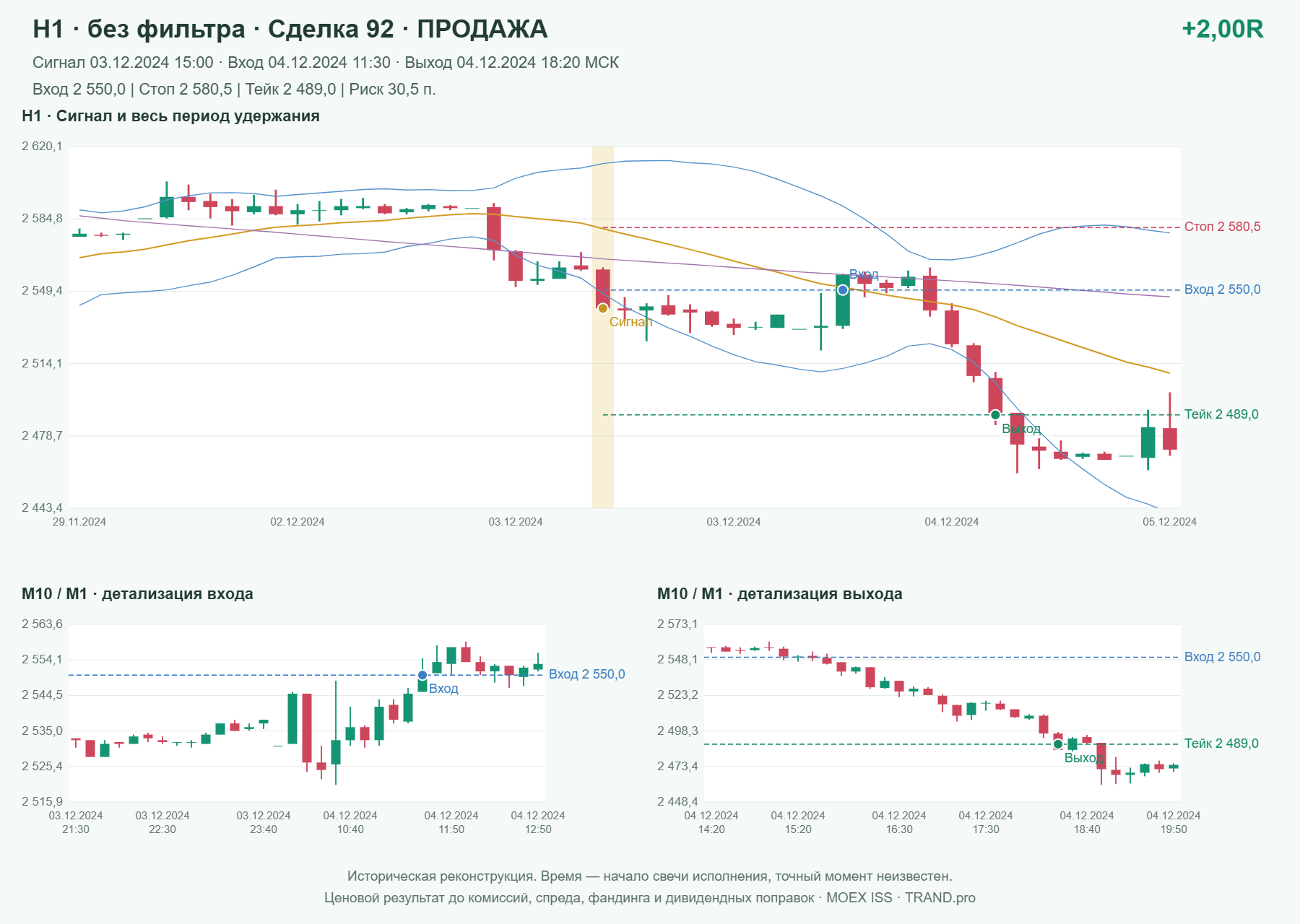Click the title 'H1 · без фильтра · Сделка 92 · ПРОДАЖА'

290,29
